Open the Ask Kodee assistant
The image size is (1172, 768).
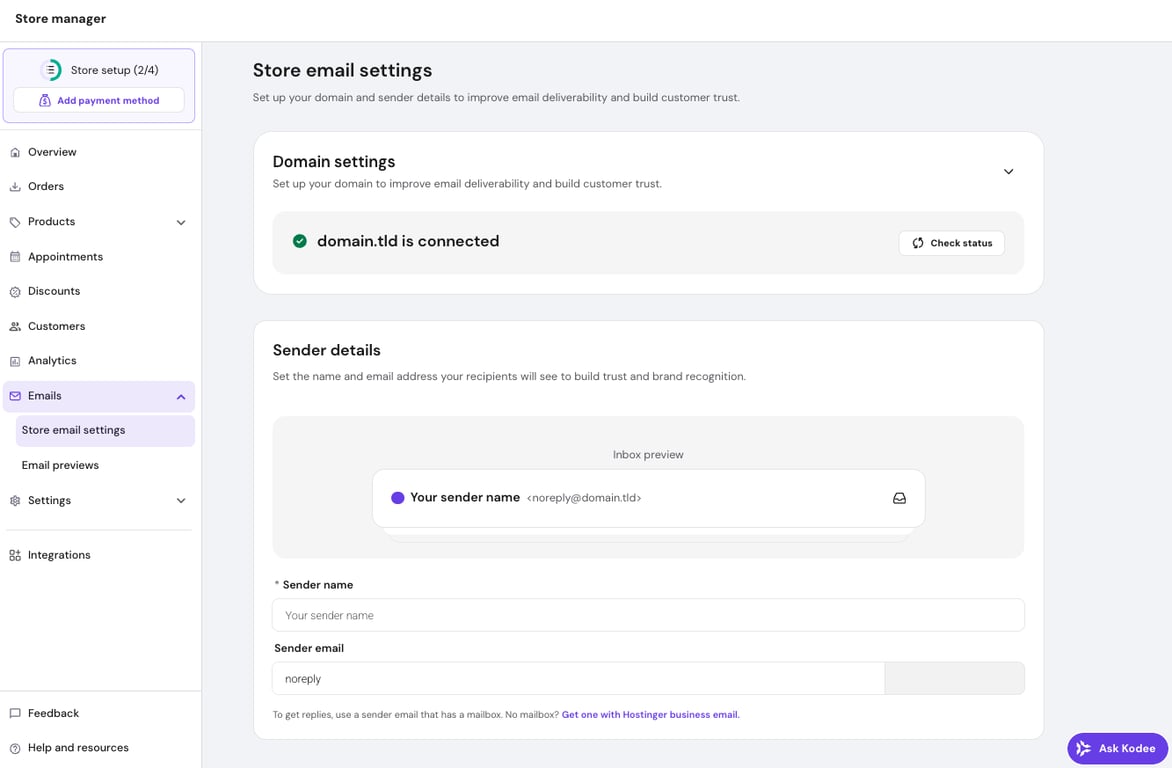1117,749
